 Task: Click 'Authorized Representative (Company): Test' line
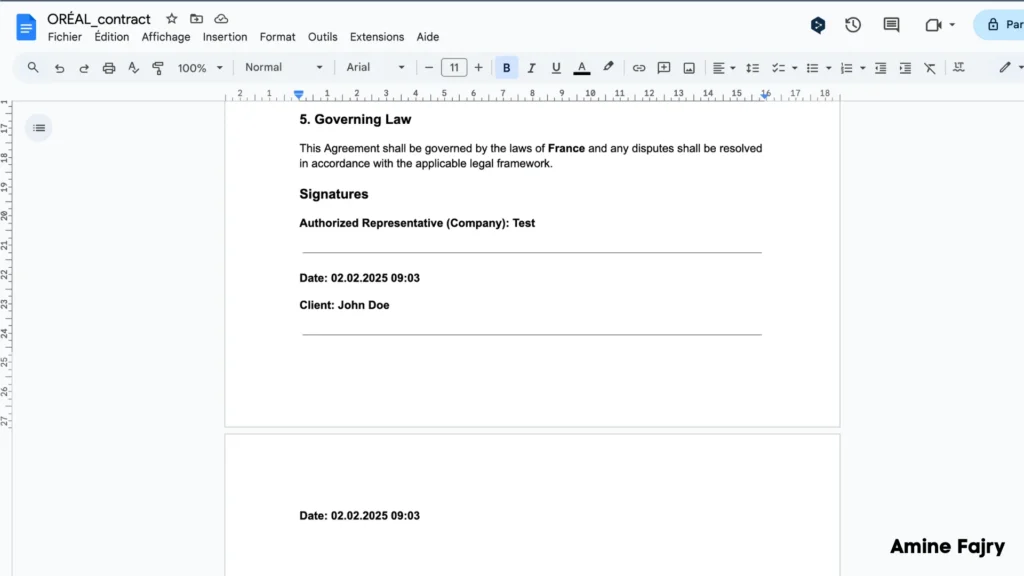(417, 223)
